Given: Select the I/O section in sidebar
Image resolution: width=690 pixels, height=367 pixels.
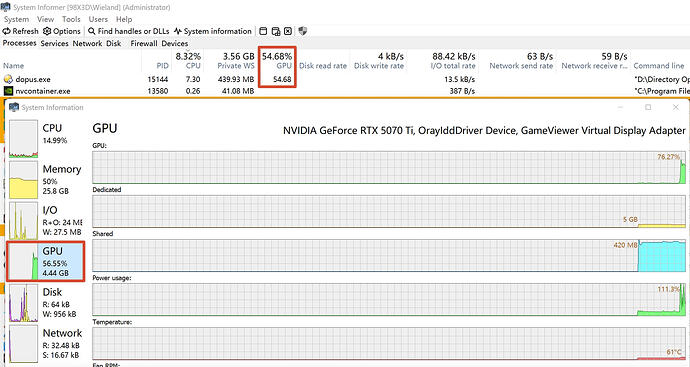Looking at the screenshot, I should click(x=46, y=221).
